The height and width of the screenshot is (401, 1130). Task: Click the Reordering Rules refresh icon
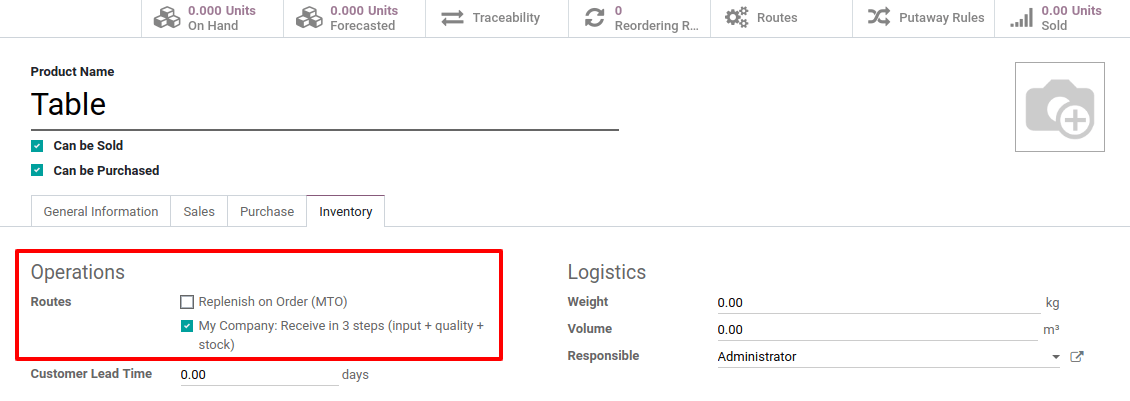tap(595, 18)
